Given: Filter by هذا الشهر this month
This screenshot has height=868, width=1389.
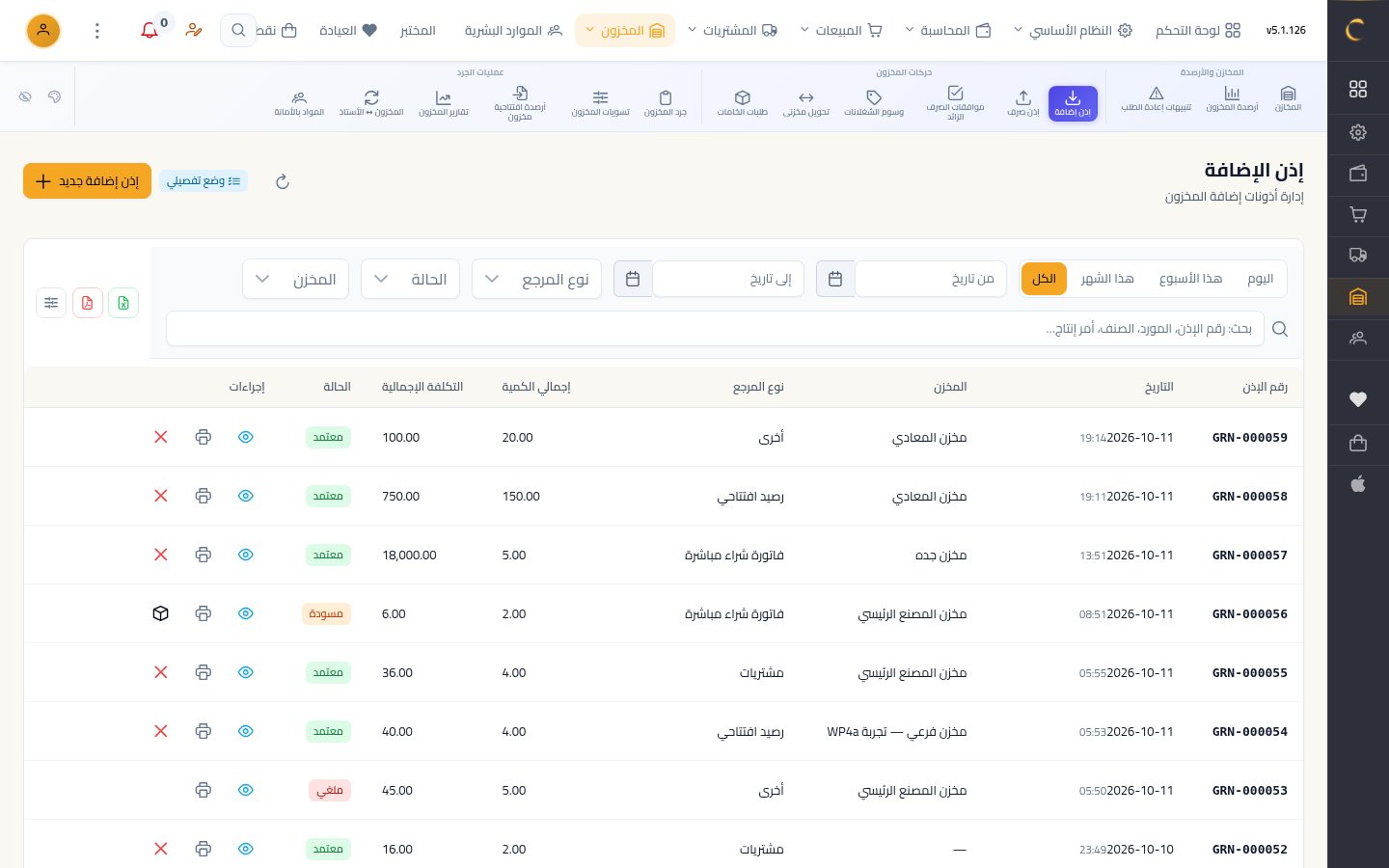Looking at the screenshot, I should (1107, 279).
